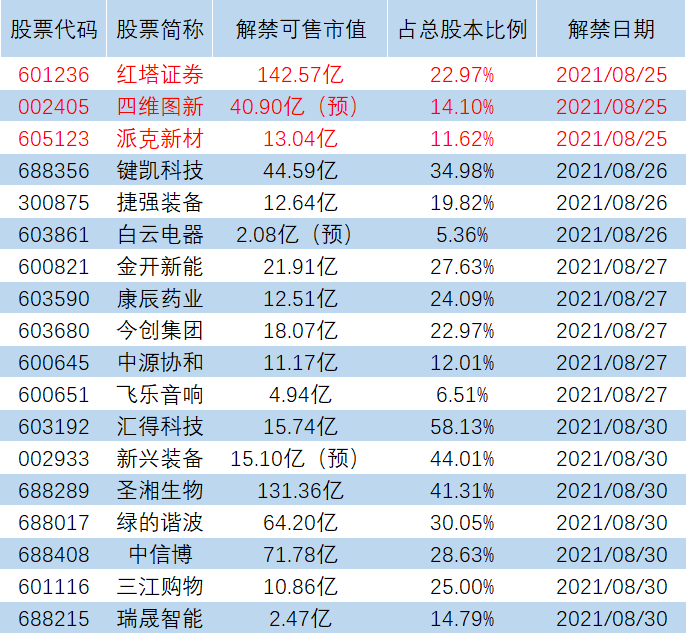686x634 pixels.
Task: Select stock code 600645
Action: coord(53,363)
